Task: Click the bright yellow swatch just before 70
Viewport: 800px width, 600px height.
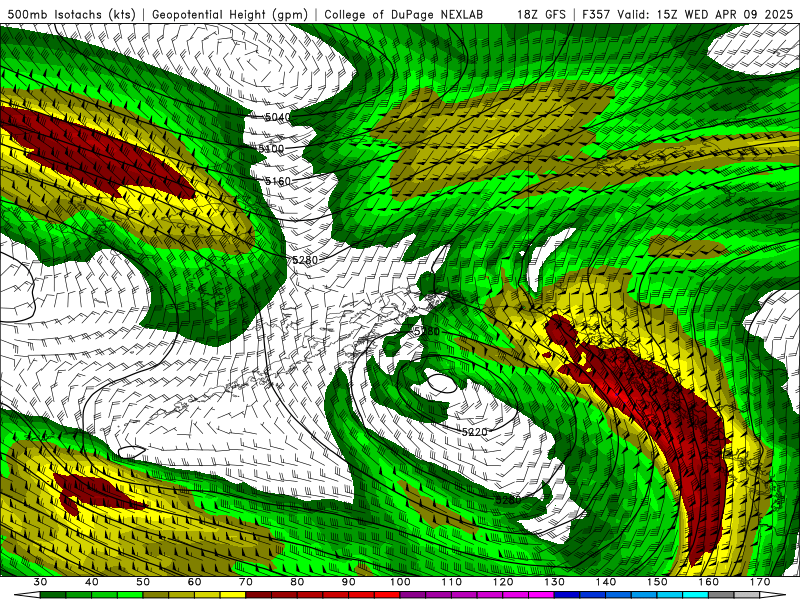Action: tap(233, 595)
